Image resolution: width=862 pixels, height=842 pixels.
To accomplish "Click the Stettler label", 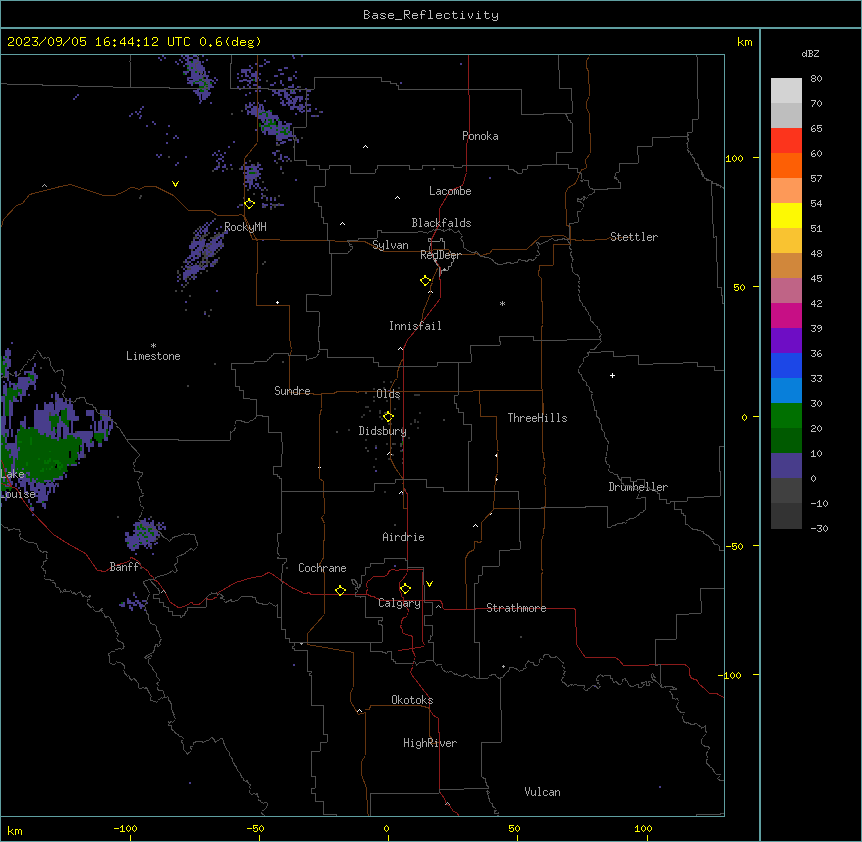I will pyautogui.click(x=634, y=237).
